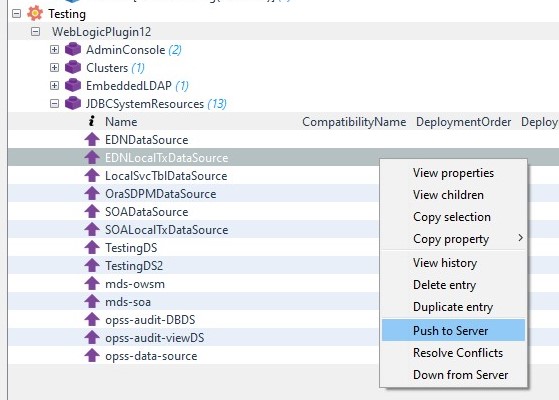Click the up arrow icon beside mds-soa
Viewport: 559px width, 400px height.
pyautogui.click(x=92, y=302)
